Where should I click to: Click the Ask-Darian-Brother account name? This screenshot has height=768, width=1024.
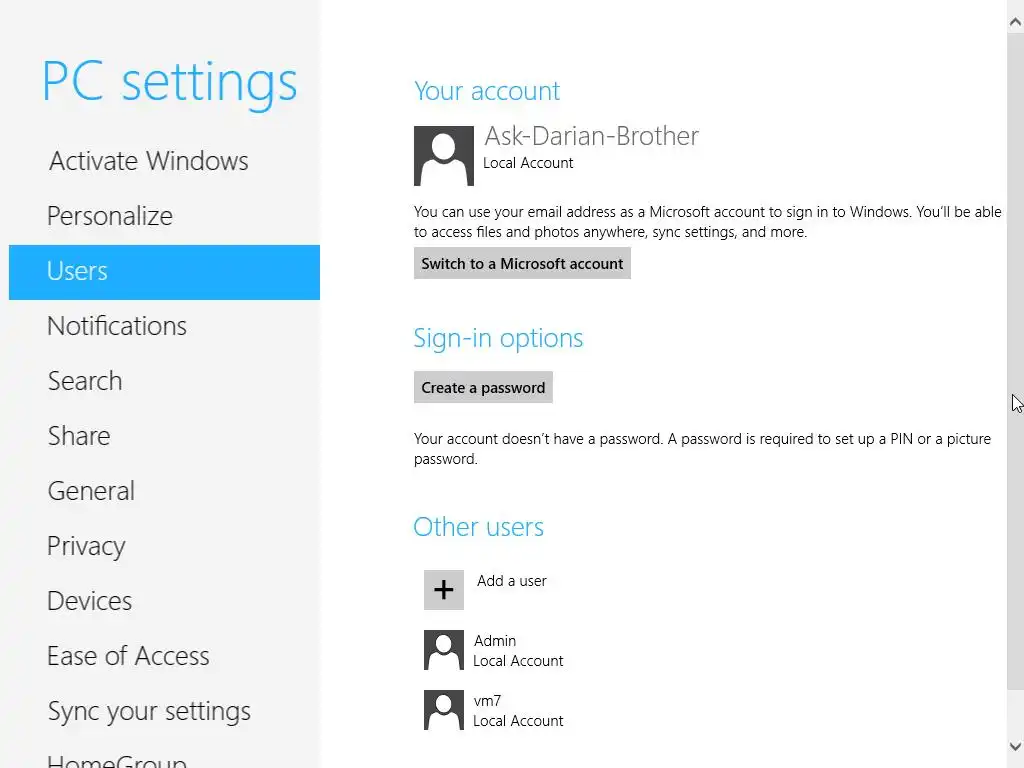(591, 136)
